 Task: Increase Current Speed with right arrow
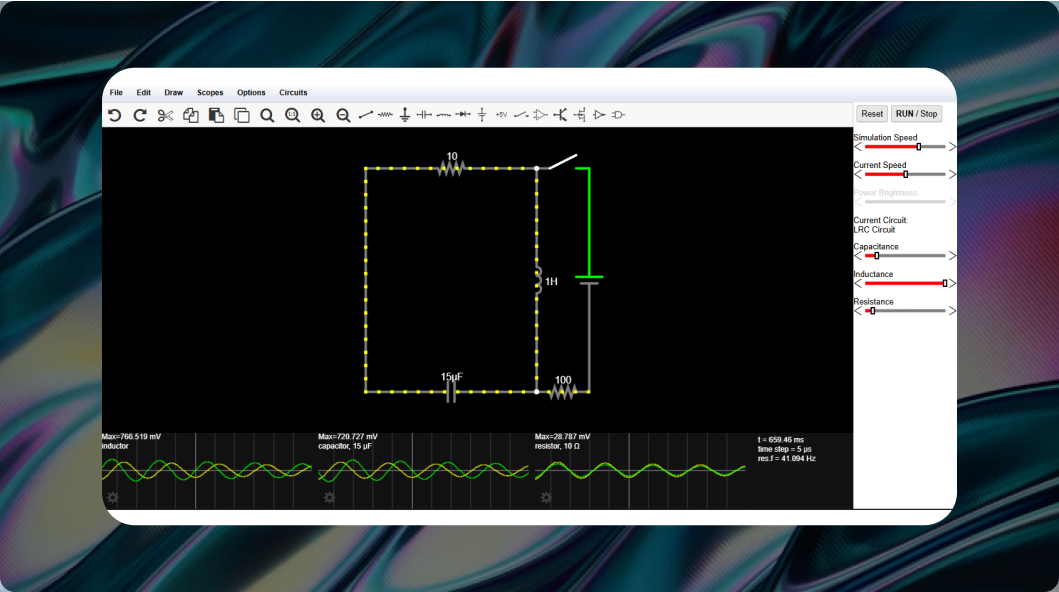tap(952, 174)
